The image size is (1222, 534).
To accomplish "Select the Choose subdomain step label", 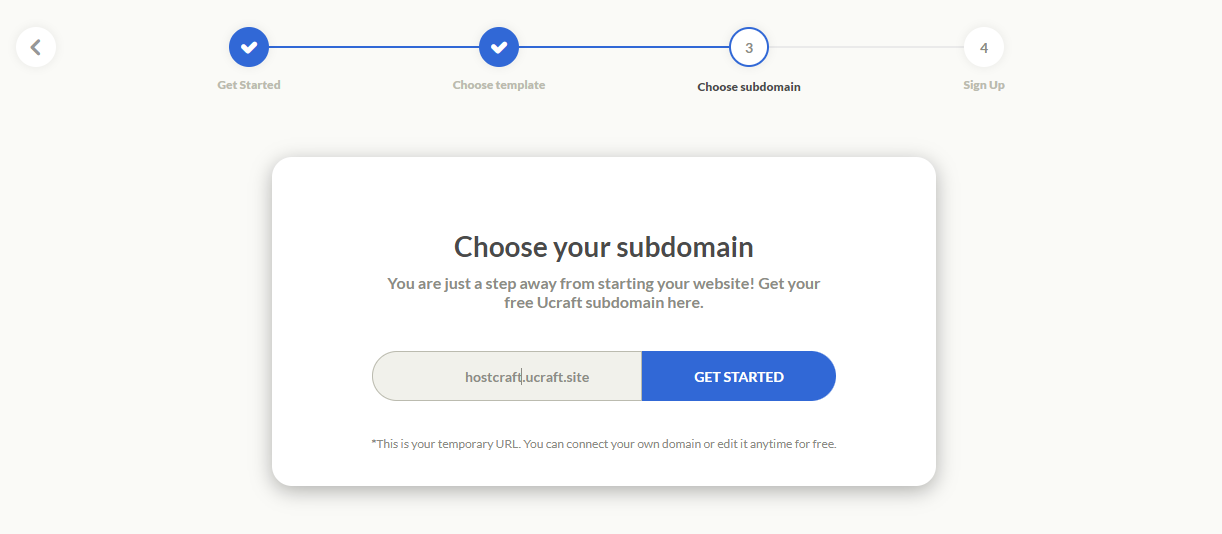I will 749,87.
